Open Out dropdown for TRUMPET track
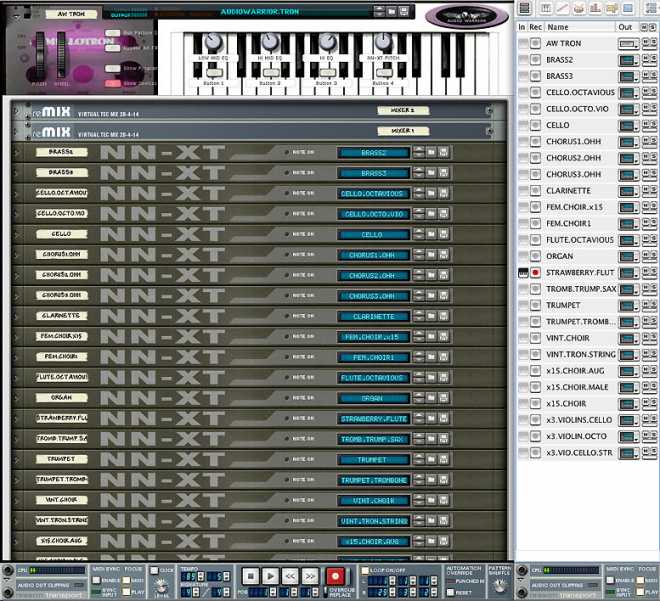Image resolution: width=660 pixels, height=601 pixels. pos(628,306)
